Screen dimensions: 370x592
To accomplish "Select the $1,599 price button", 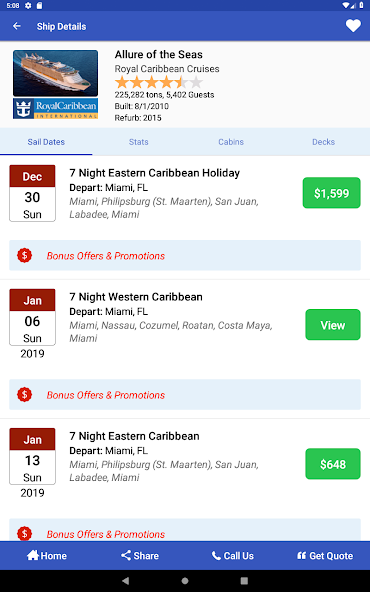I will pos(331,193).
